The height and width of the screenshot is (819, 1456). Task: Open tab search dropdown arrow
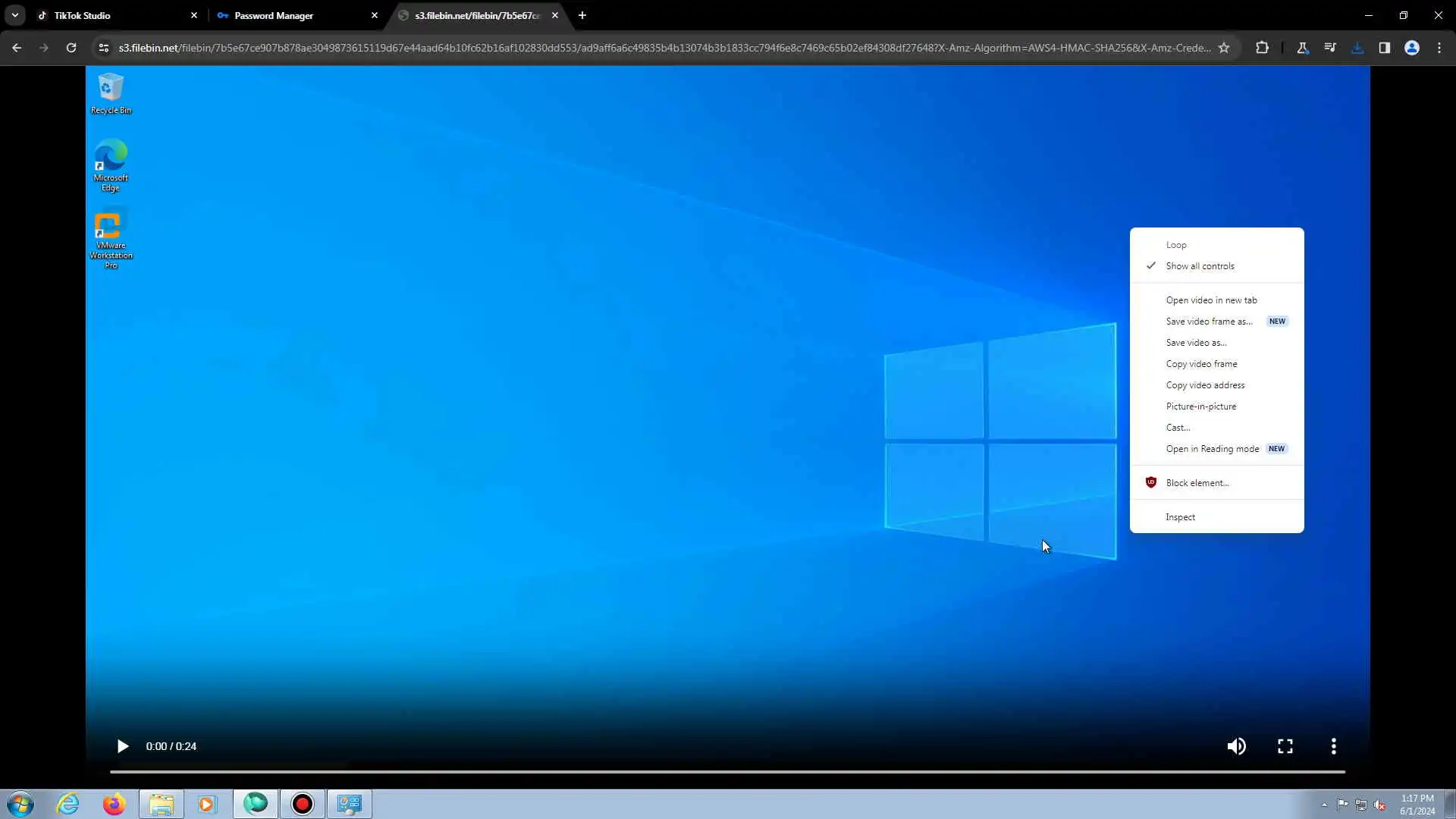tap(15, 15)
